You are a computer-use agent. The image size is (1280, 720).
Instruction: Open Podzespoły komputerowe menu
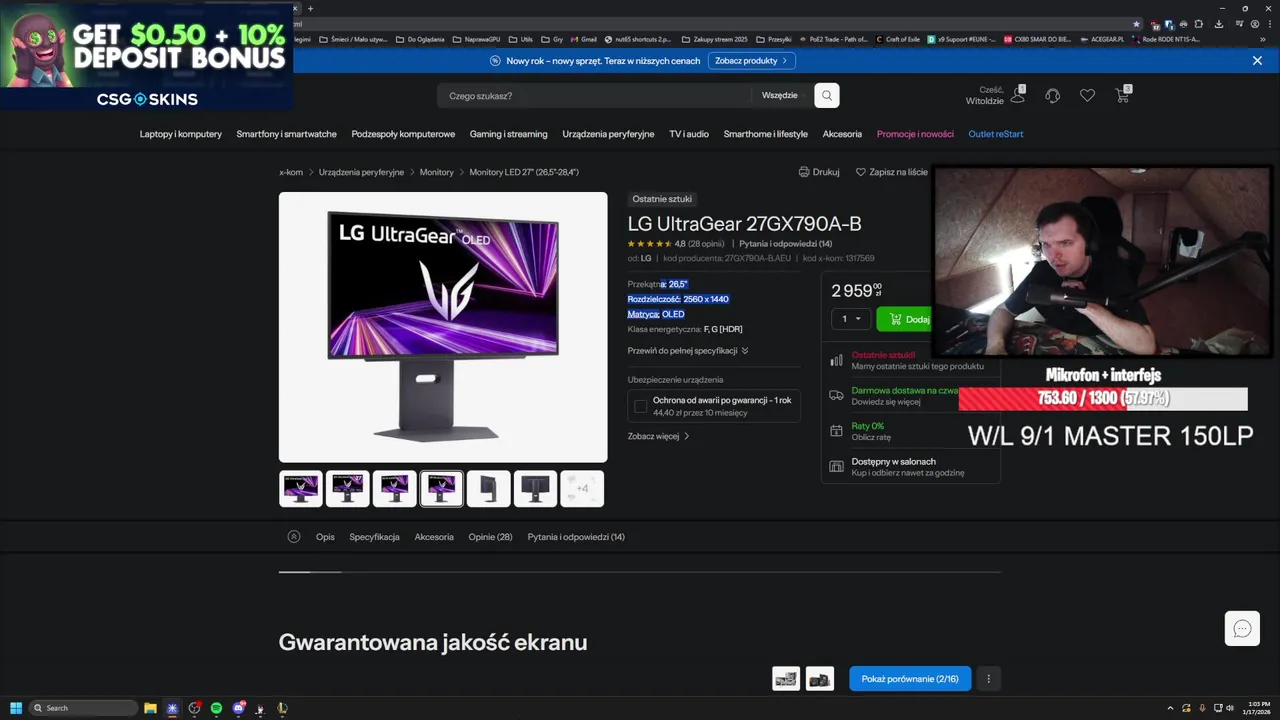[403, 134]
